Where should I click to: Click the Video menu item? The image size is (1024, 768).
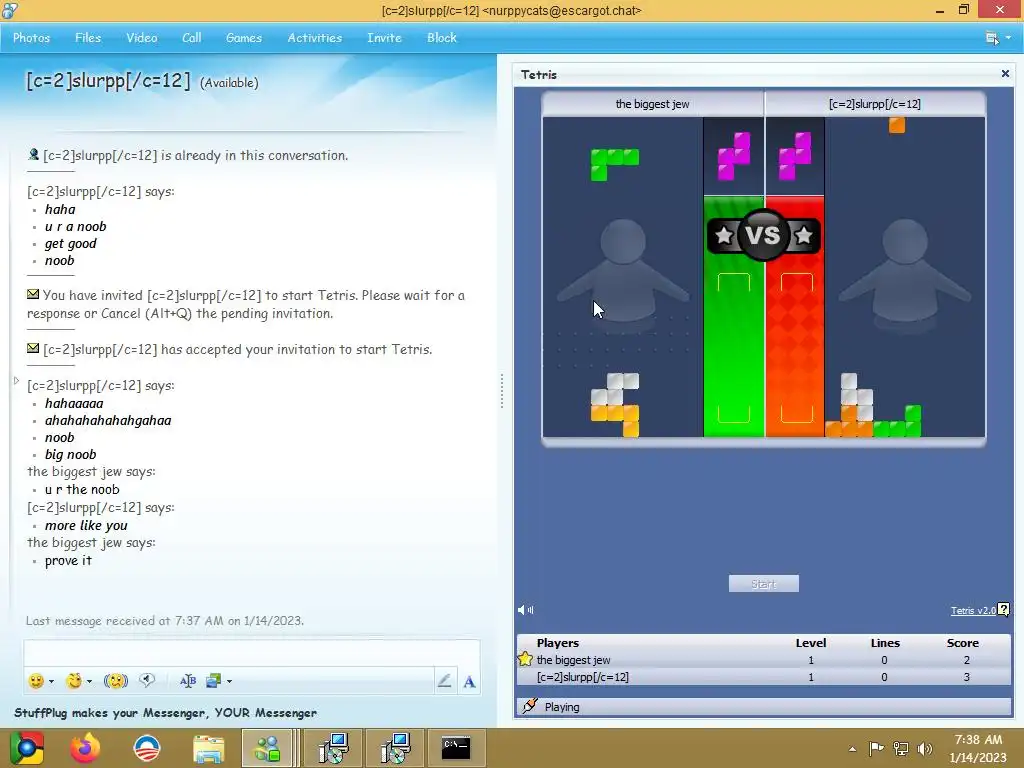pos(142,38)
